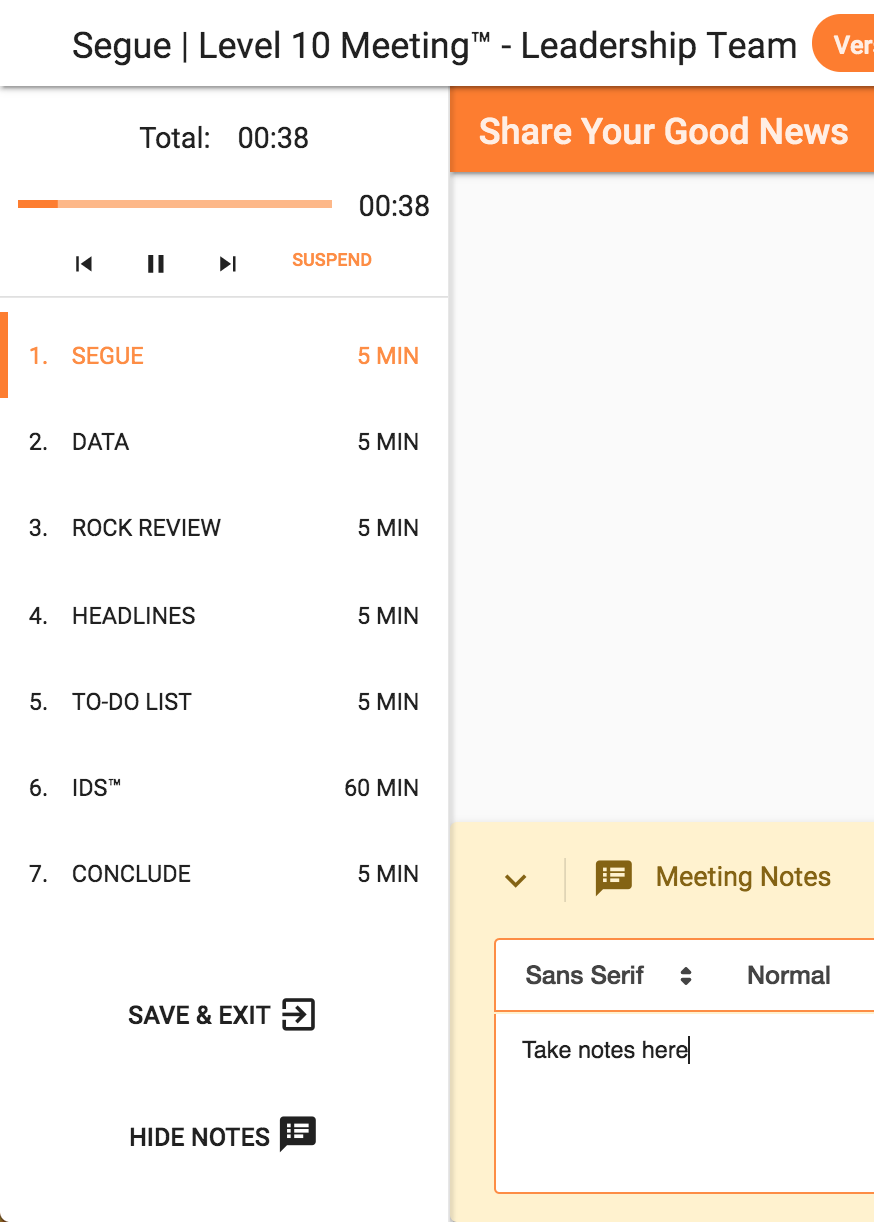Image resolution: width=874 pixels, height=1222 pixels.
Task: Click into the notes text area
Action: pos(685,1102)
